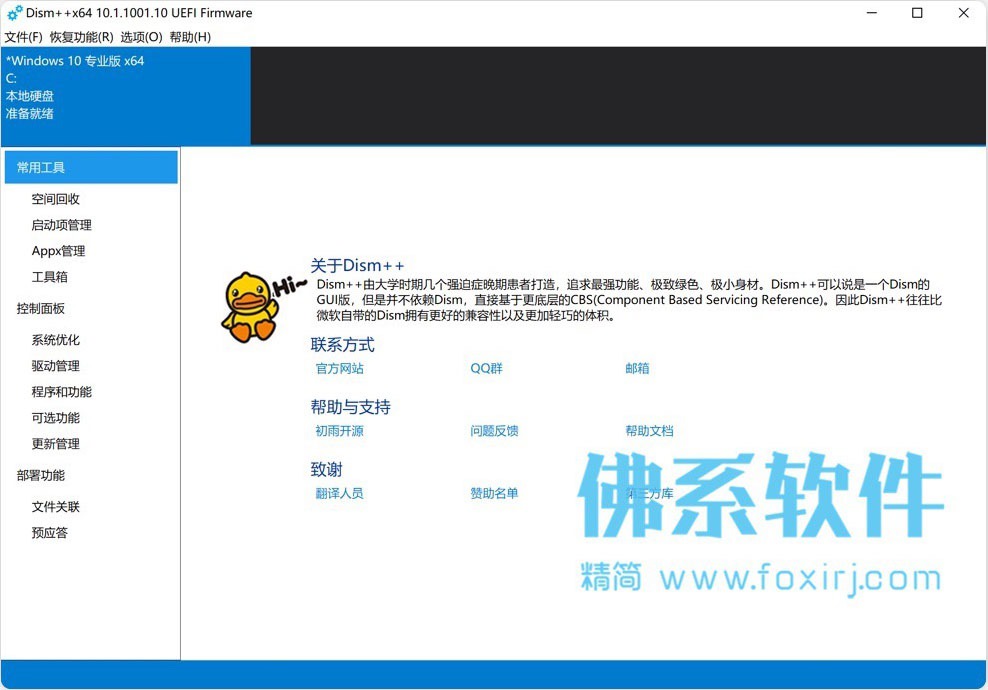The width and height of the screenshot is (988, 690).
Task: Open the 文件(F) menu
Action: pos(23,37)
